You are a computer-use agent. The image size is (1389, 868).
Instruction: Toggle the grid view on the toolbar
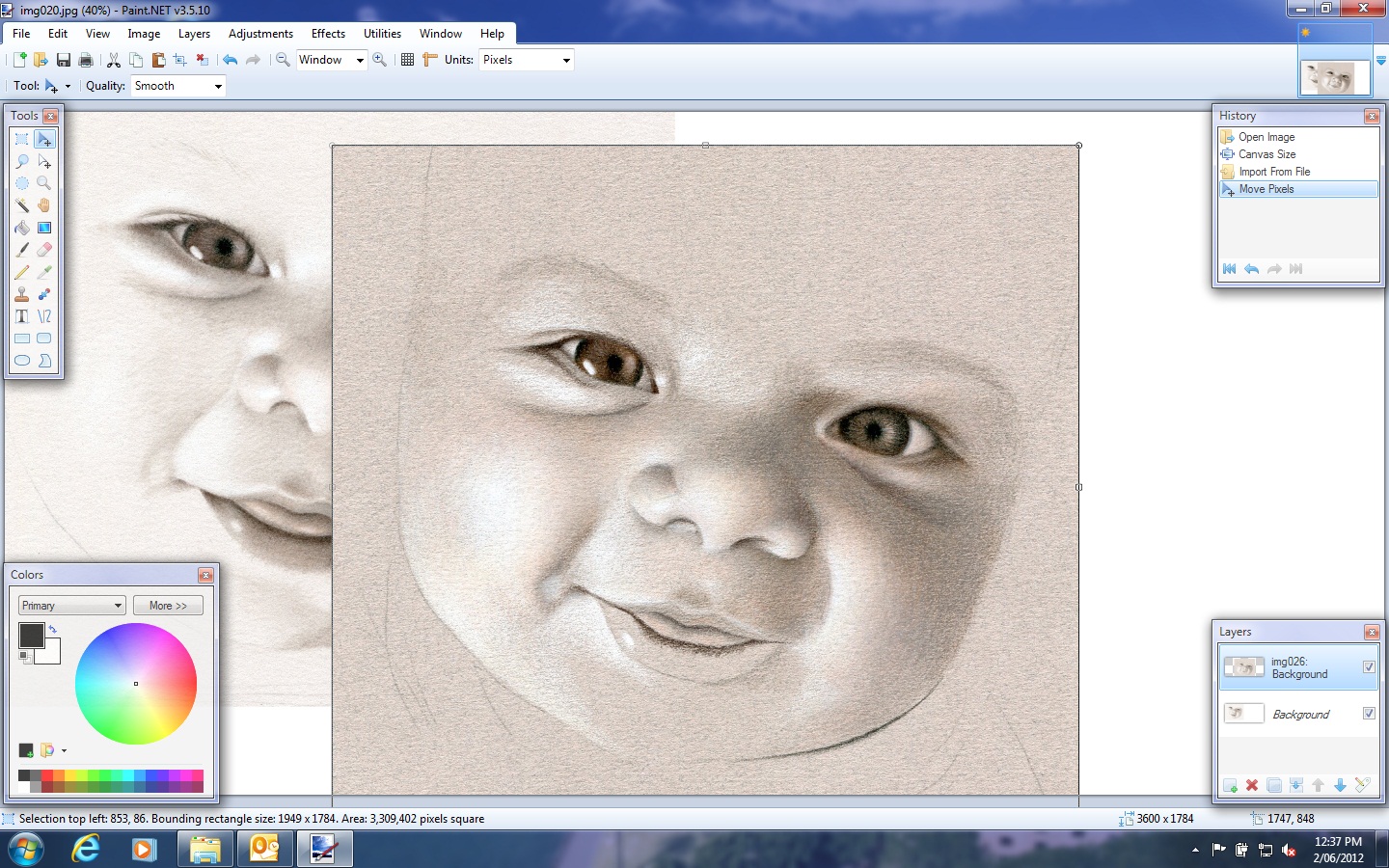407,60
